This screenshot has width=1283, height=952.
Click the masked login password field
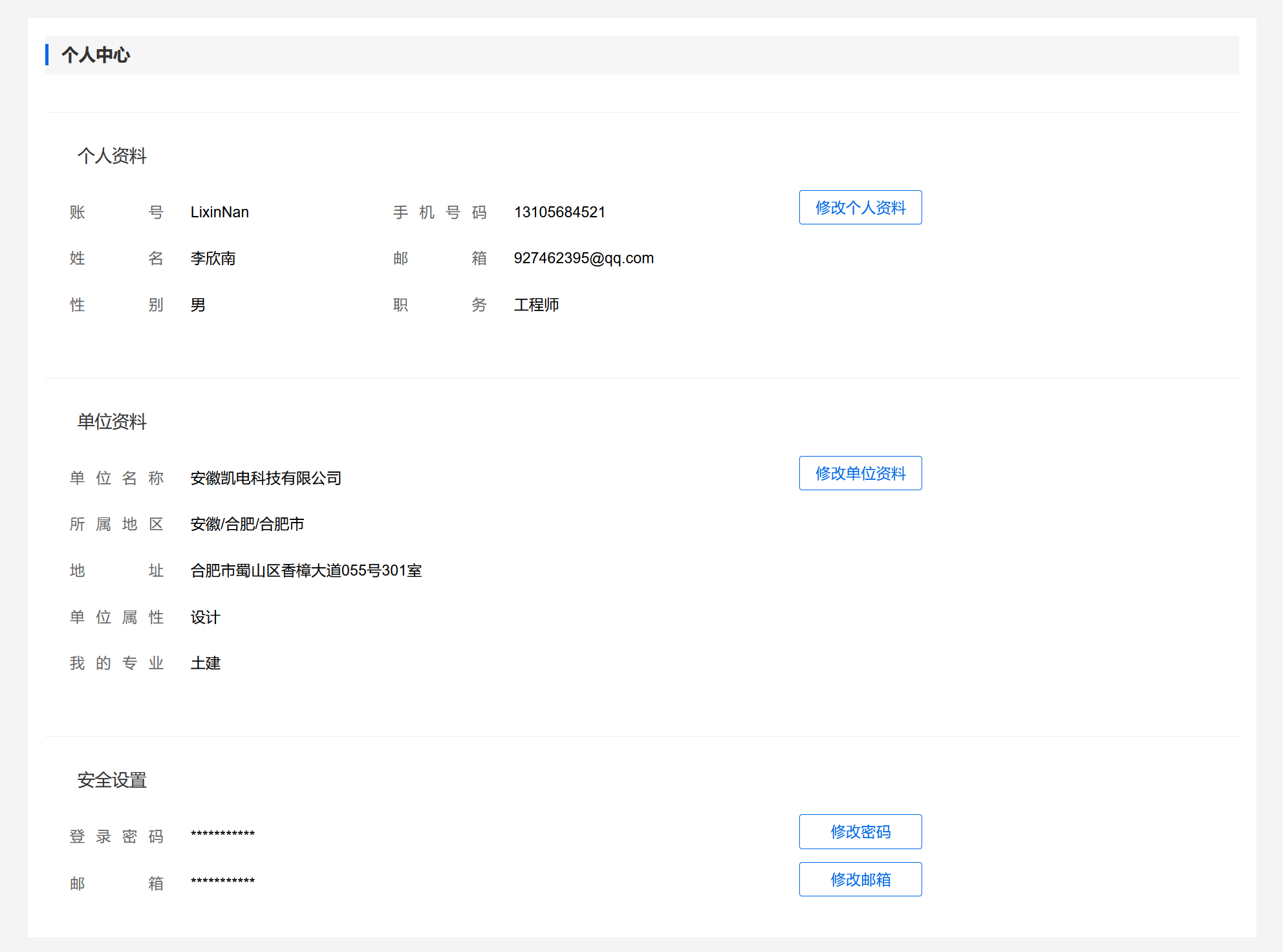click(x=222, y=834)
